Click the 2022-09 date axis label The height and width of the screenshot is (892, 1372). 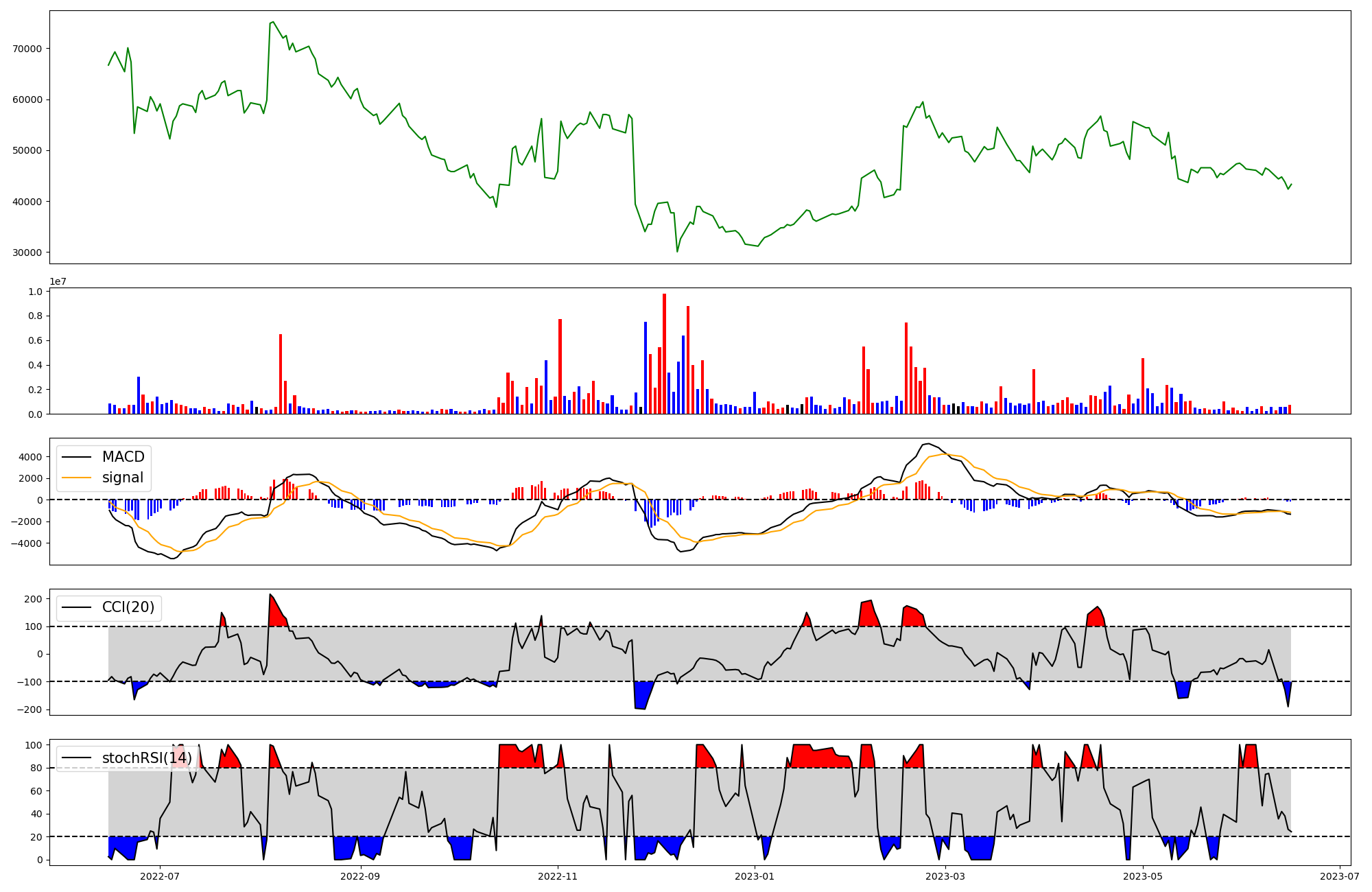pyautogui.click(x=360, y=876)
